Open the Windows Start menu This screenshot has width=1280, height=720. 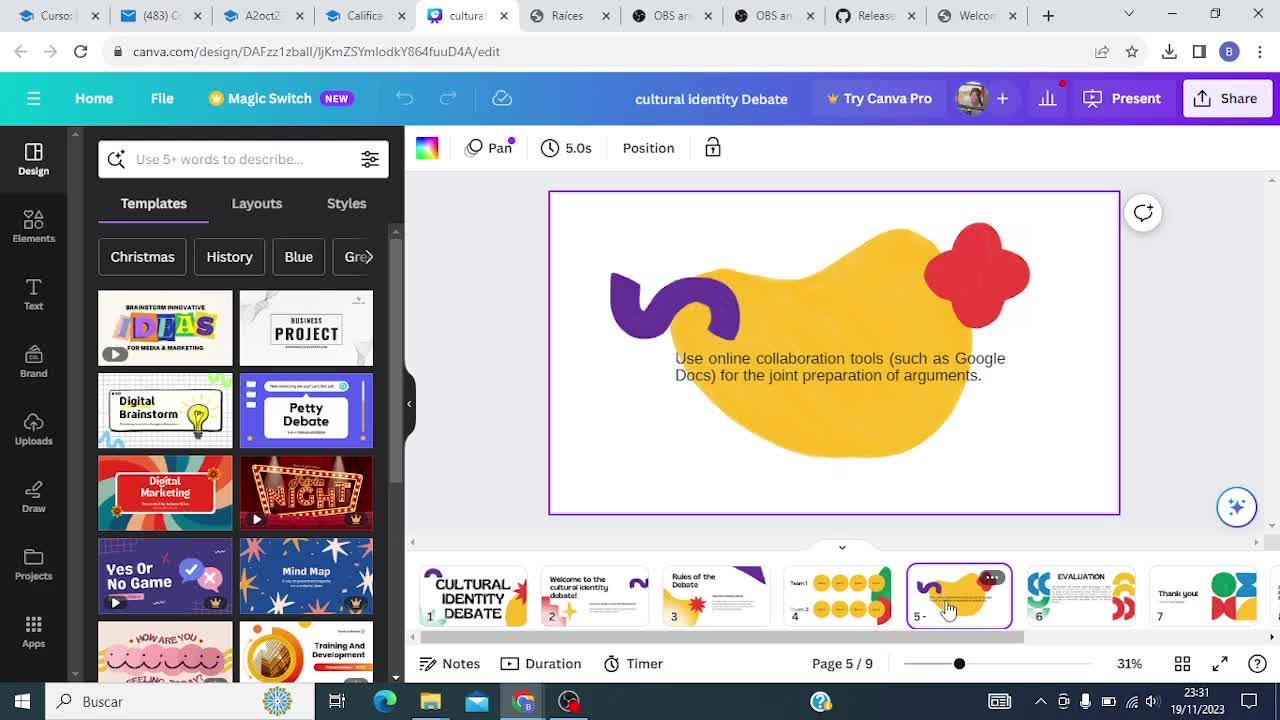pos(22,701)
